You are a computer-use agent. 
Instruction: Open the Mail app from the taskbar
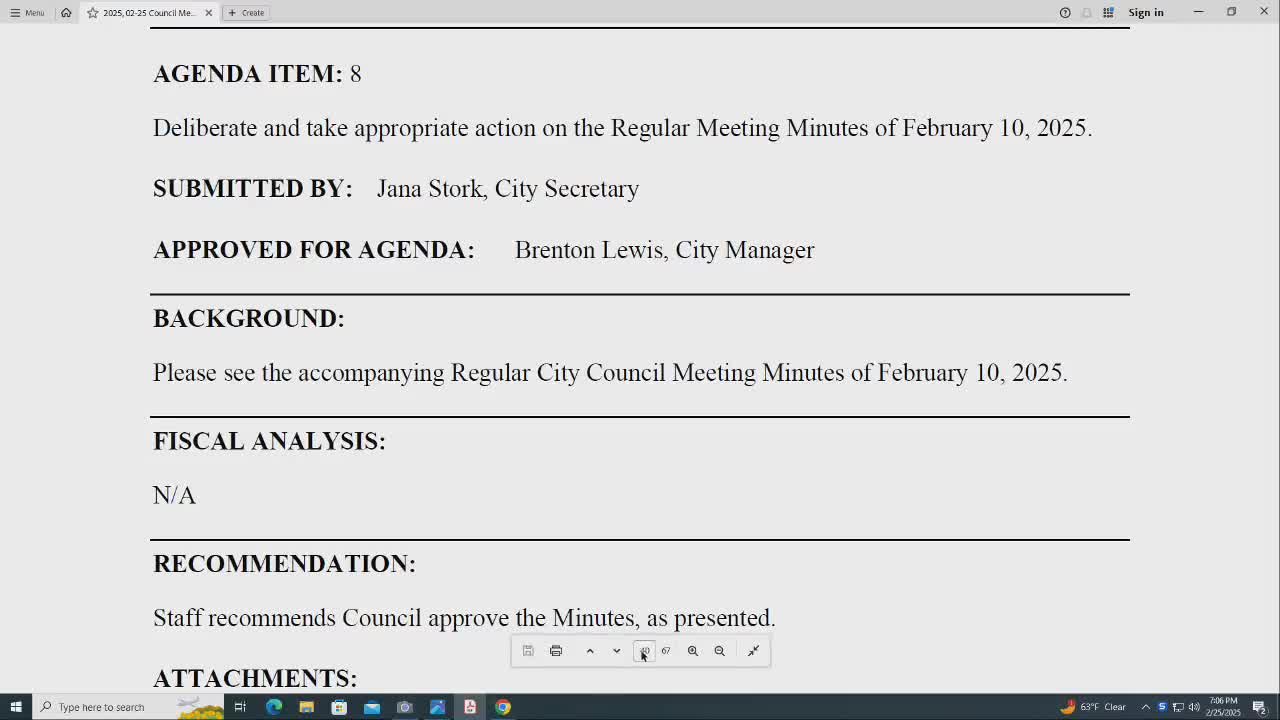[372, 707]
